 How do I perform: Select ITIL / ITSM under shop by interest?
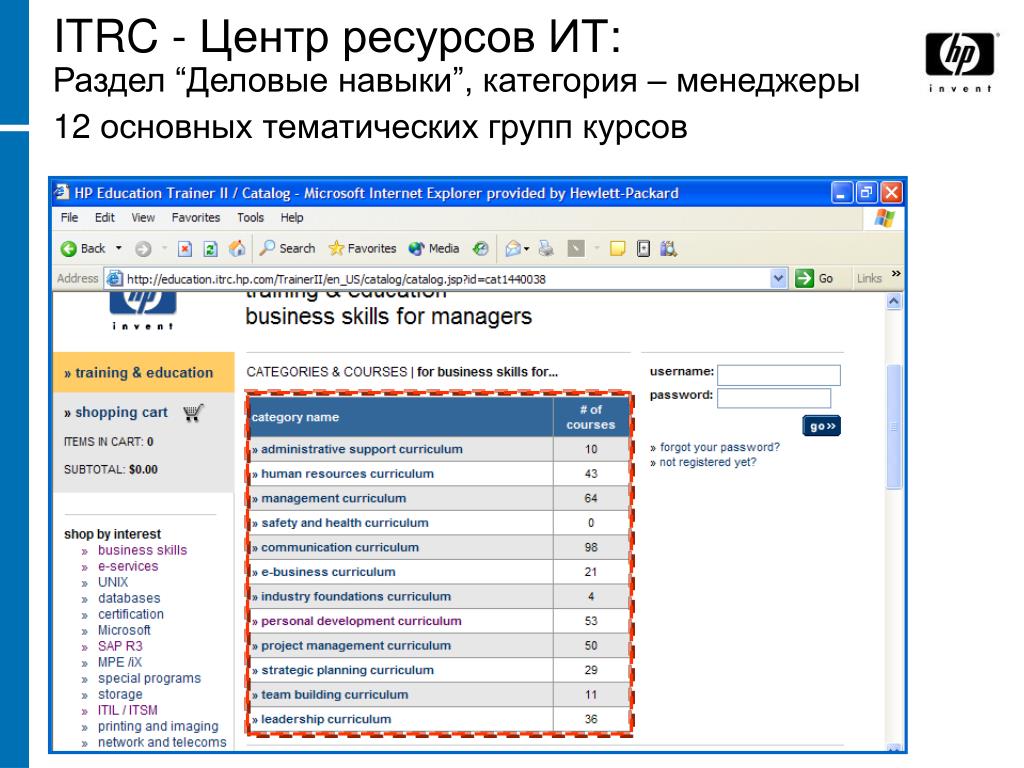coord(128,711)
